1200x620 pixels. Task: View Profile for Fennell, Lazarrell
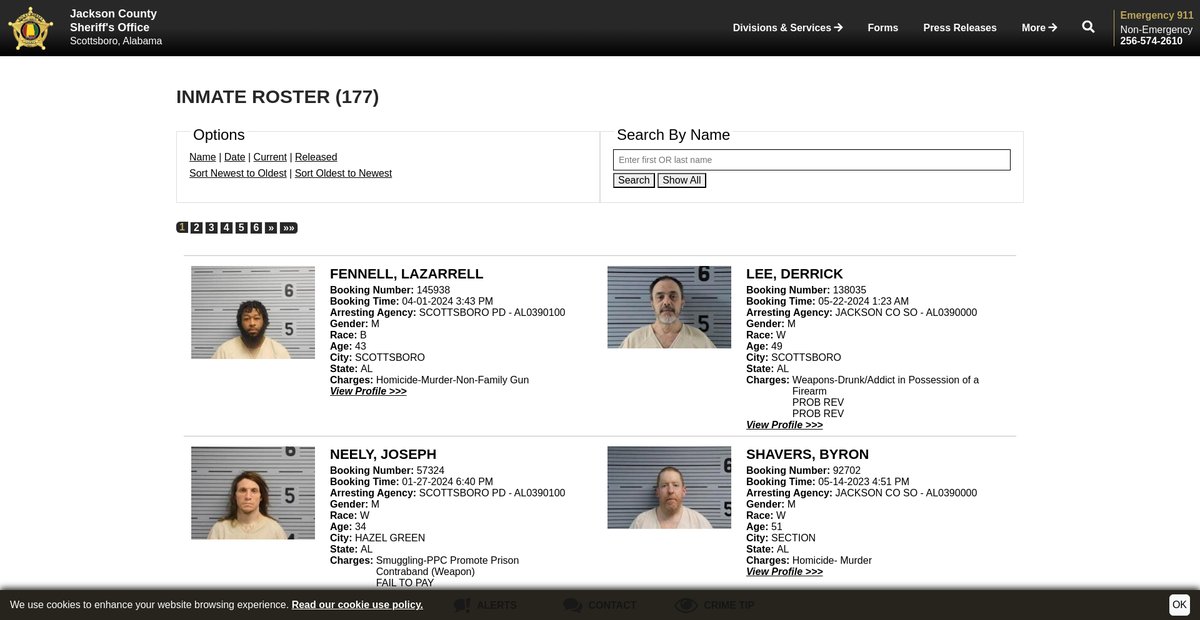[x=368, y=391]
